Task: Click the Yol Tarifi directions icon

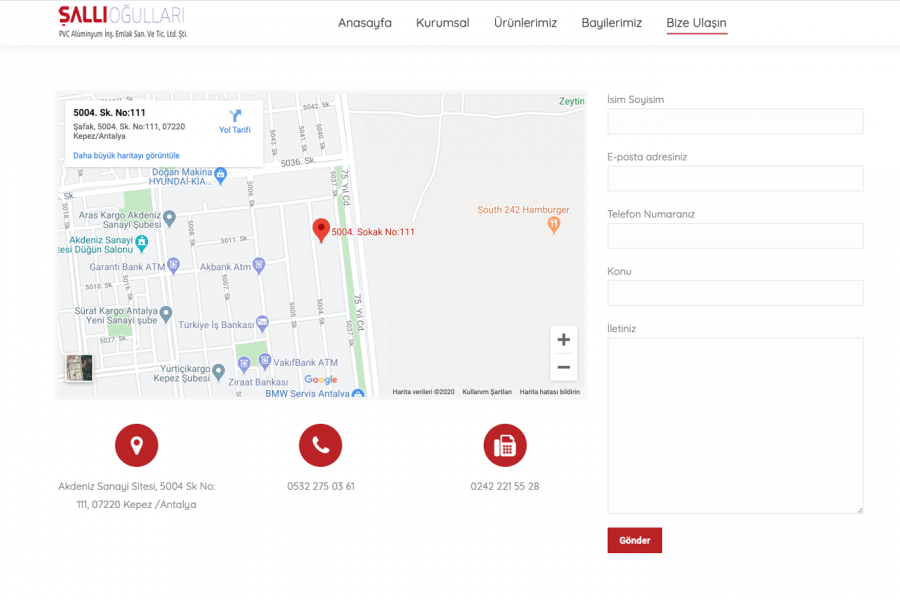Action: 235,117
